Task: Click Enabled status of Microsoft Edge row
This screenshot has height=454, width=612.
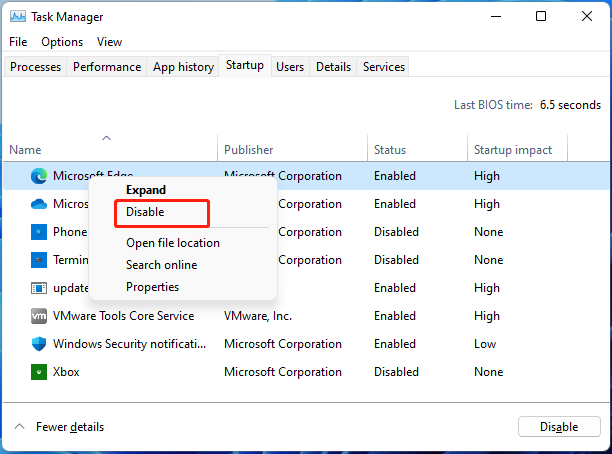Action: [395, 176]
